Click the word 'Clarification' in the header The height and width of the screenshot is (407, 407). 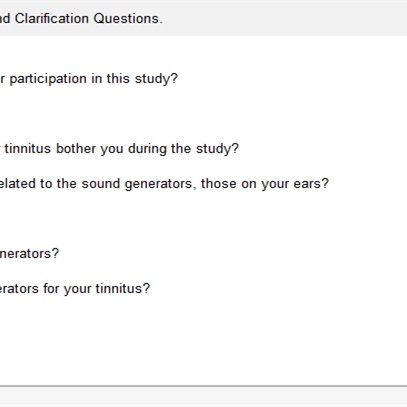click(52, 18)
